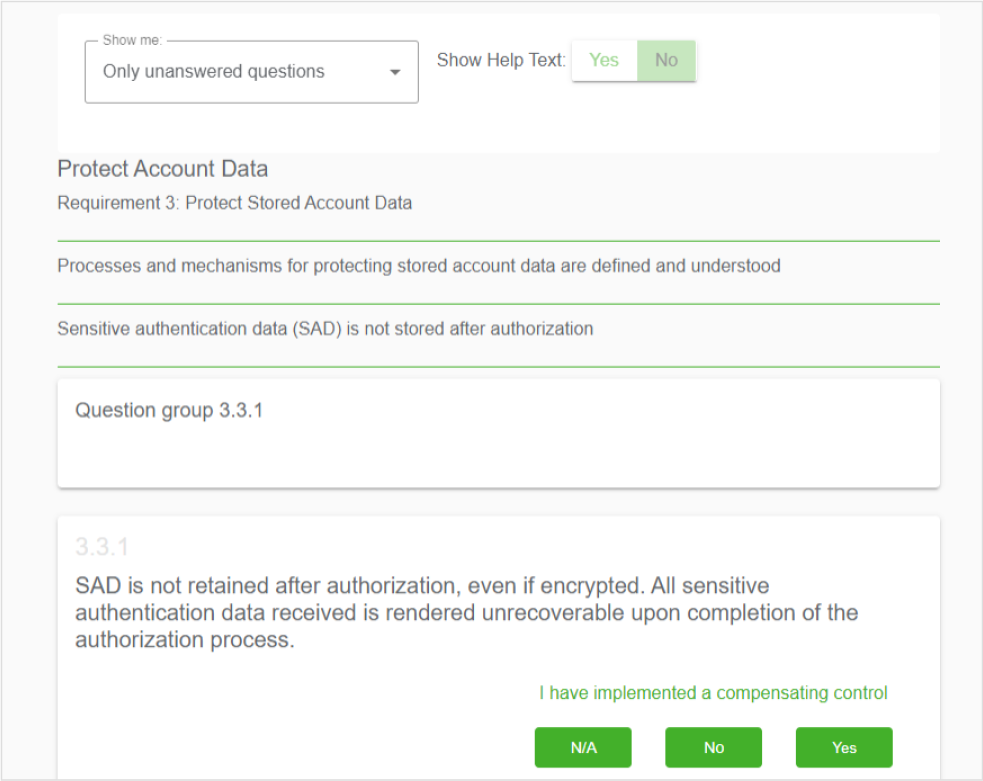
Task: Click 'I have implemented a compensating control' link
Action: tap(713, 693)
